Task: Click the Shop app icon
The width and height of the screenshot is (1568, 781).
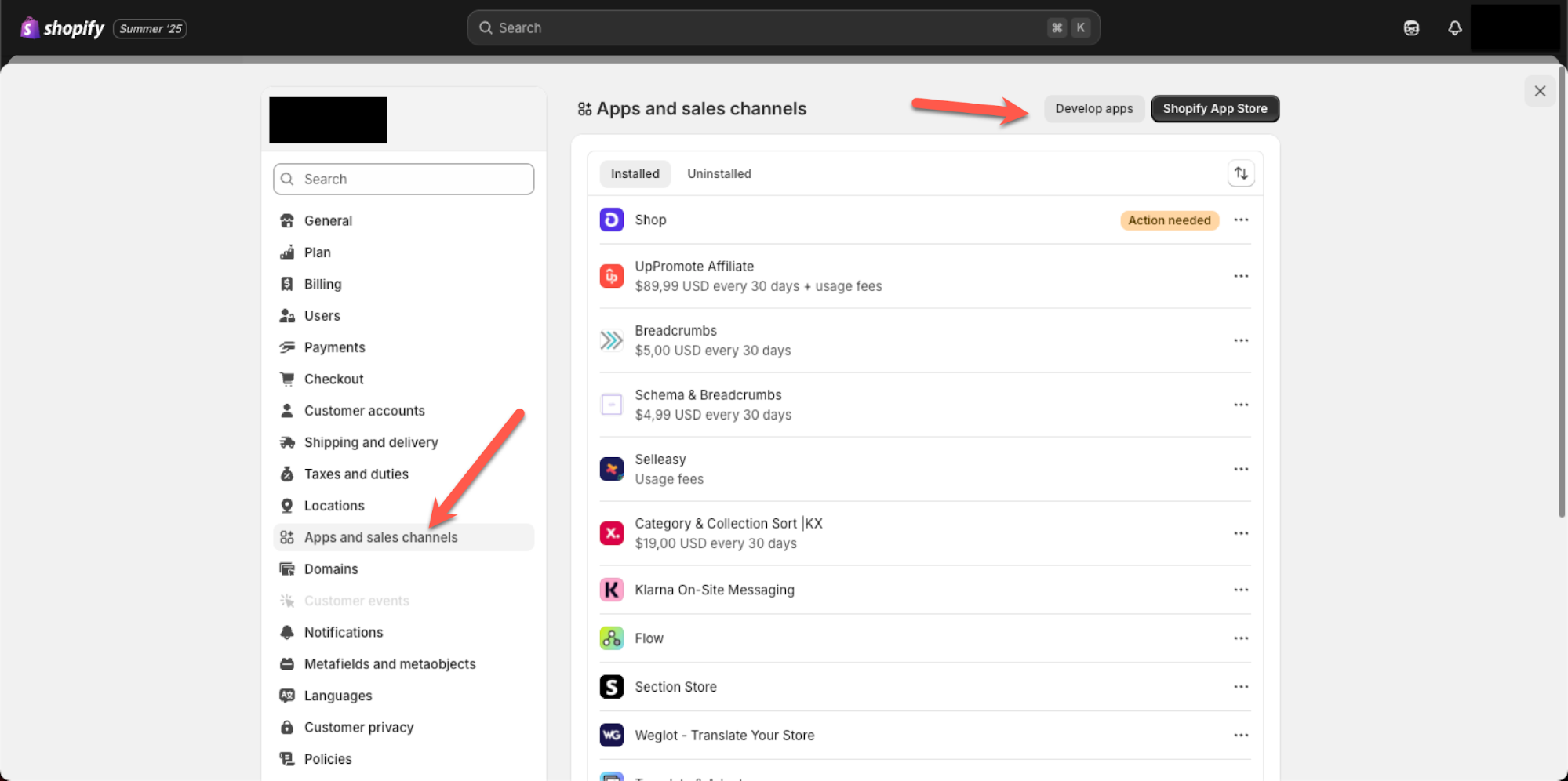Action: point(611,220)
